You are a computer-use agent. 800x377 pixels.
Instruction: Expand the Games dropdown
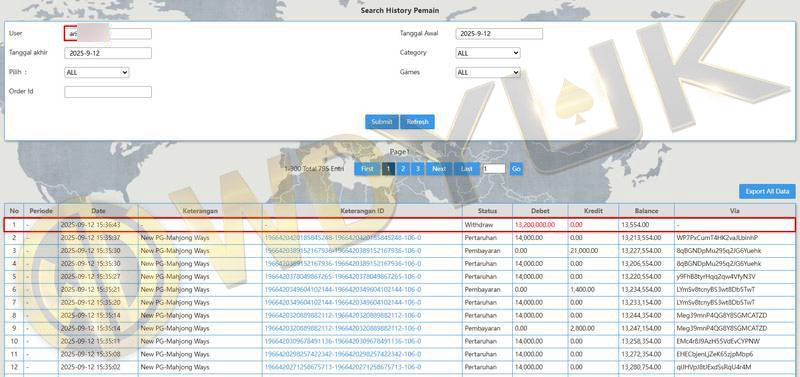point(488,72)
